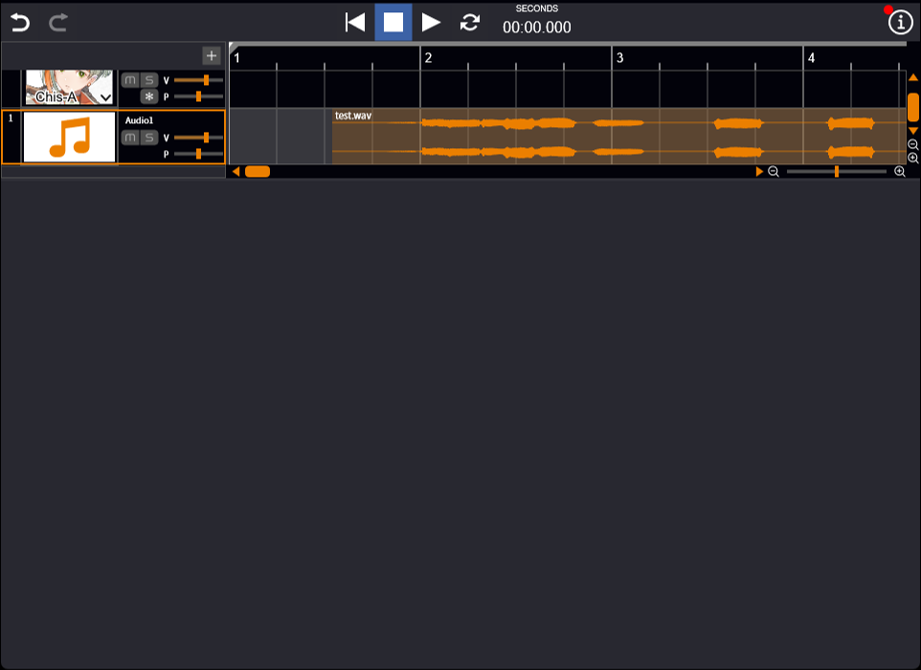This screenshot has width=921, height=670.
Task: Adjust the Audio1 pan slider
Action: pos(199,154)
